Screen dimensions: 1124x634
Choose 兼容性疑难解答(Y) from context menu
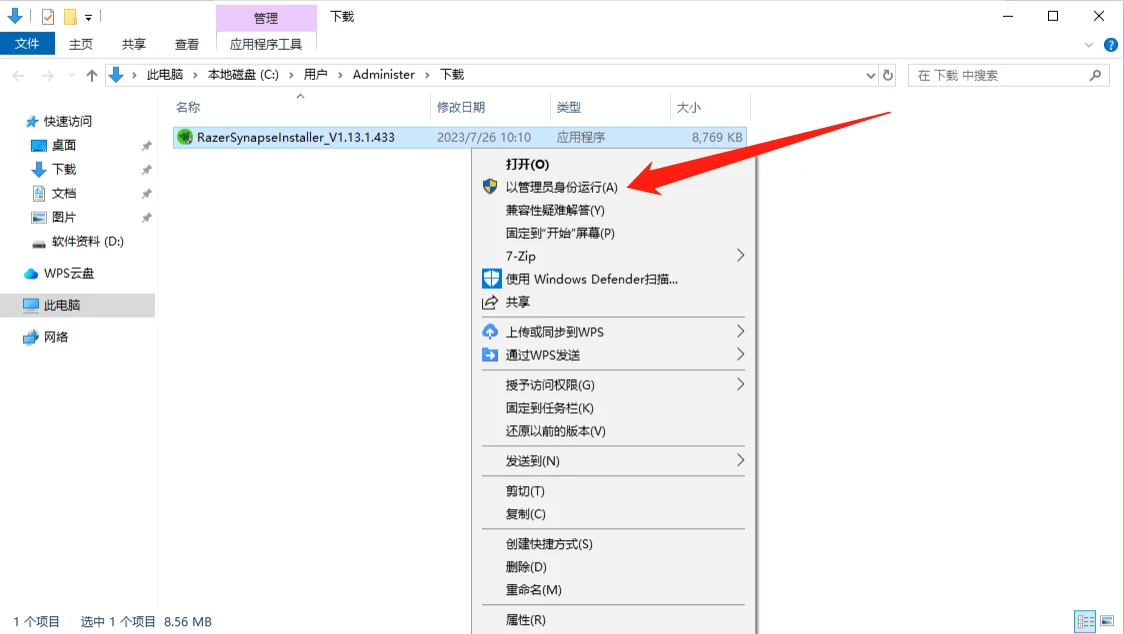[x=614, y=210]
